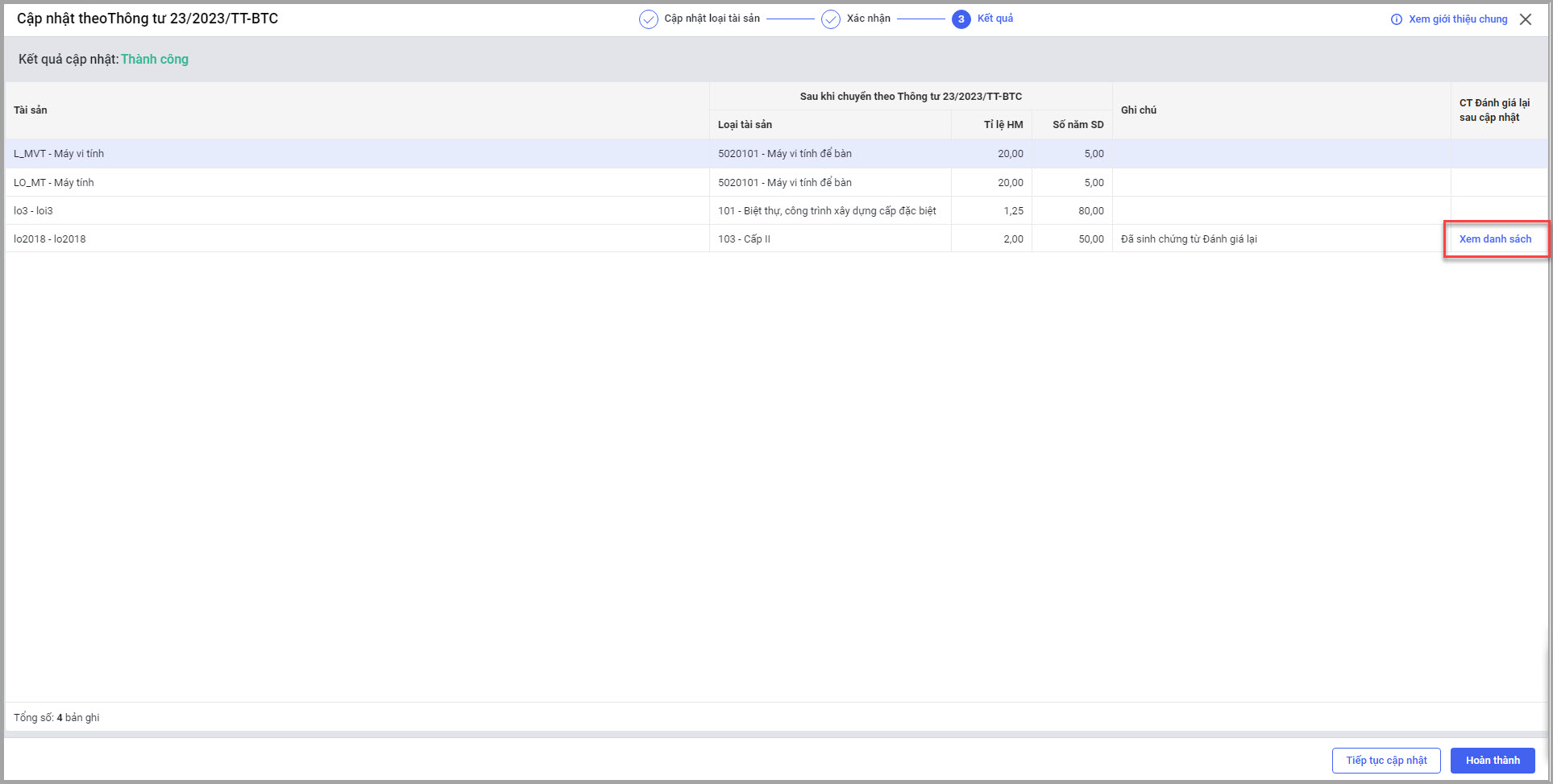
Task: Select row 'LO_MT - Máy tính'
Action: click(776, 183)
